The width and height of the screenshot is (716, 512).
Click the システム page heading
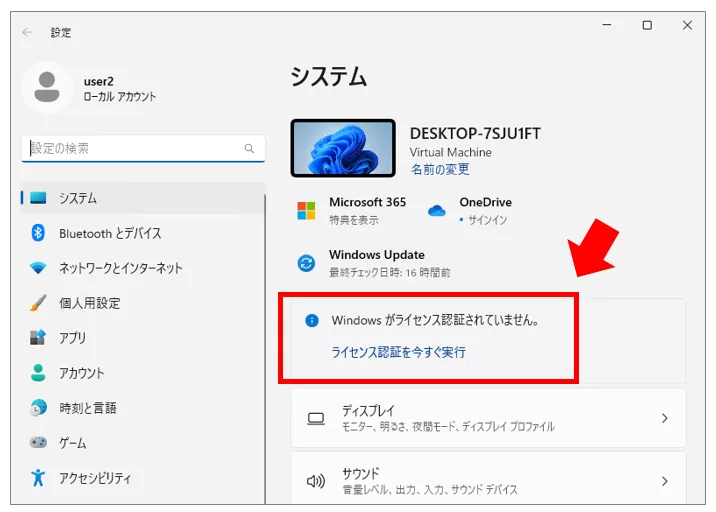[329, 76]
